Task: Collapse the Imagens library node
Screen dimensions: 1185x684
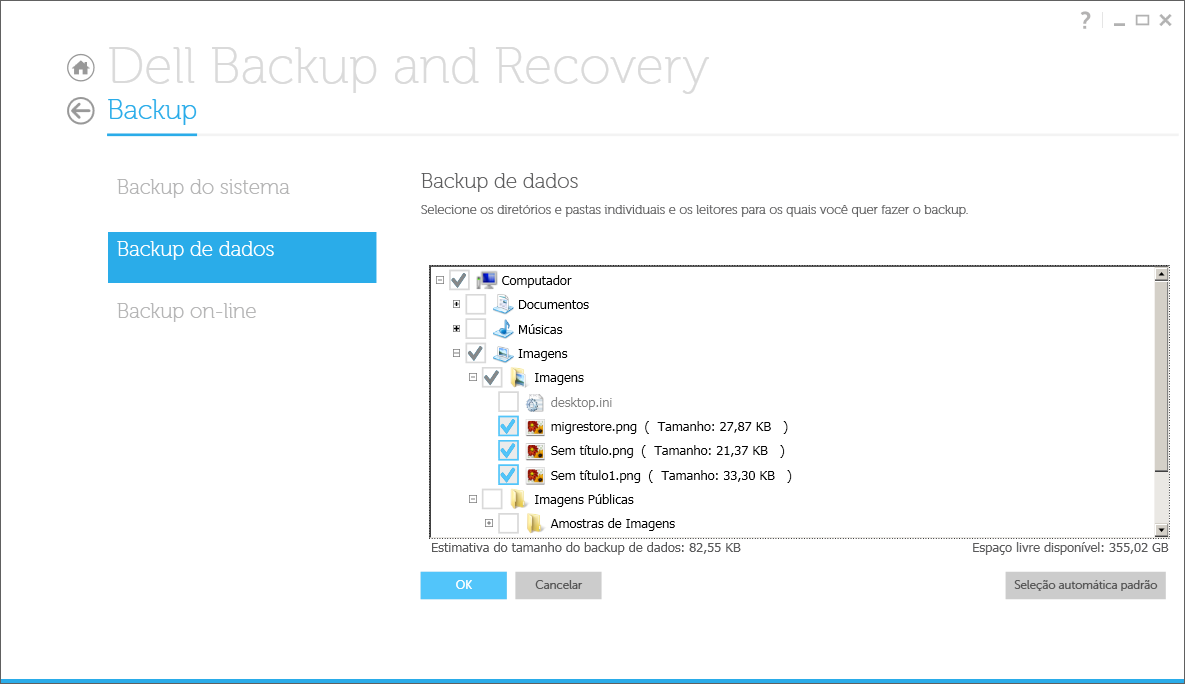Action: coord(456,353)
